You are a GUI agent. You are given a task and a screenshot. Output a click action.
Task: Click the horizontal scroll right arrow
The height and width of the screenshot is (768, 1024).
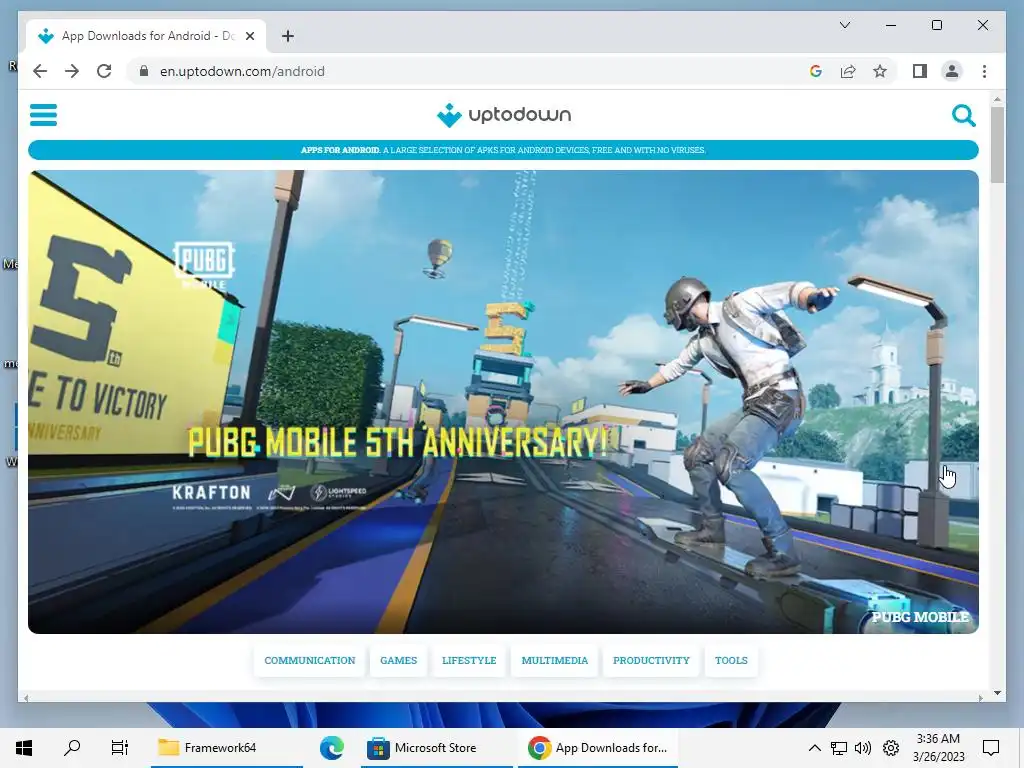pos(981,698)
